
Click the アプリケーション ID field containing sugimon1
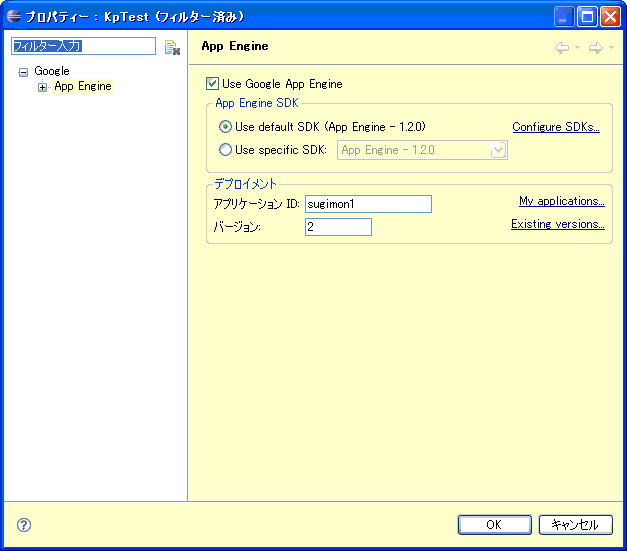[x=368, y=204]
